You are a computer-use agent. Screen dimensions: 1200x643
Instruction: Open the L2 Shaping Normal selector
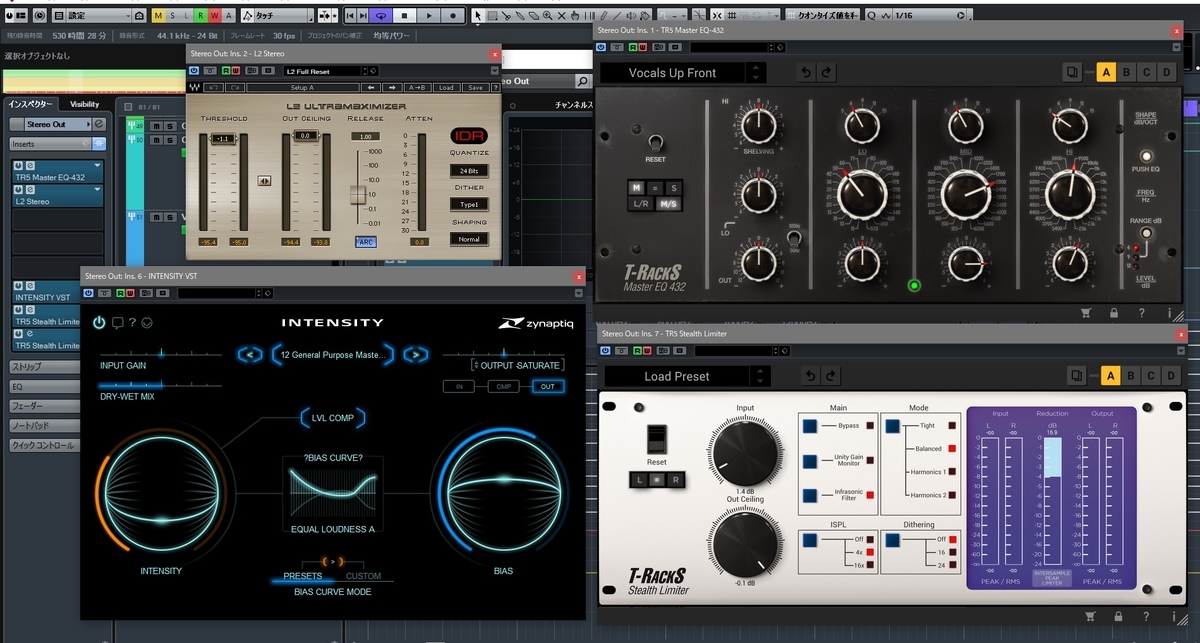point(468,239)
